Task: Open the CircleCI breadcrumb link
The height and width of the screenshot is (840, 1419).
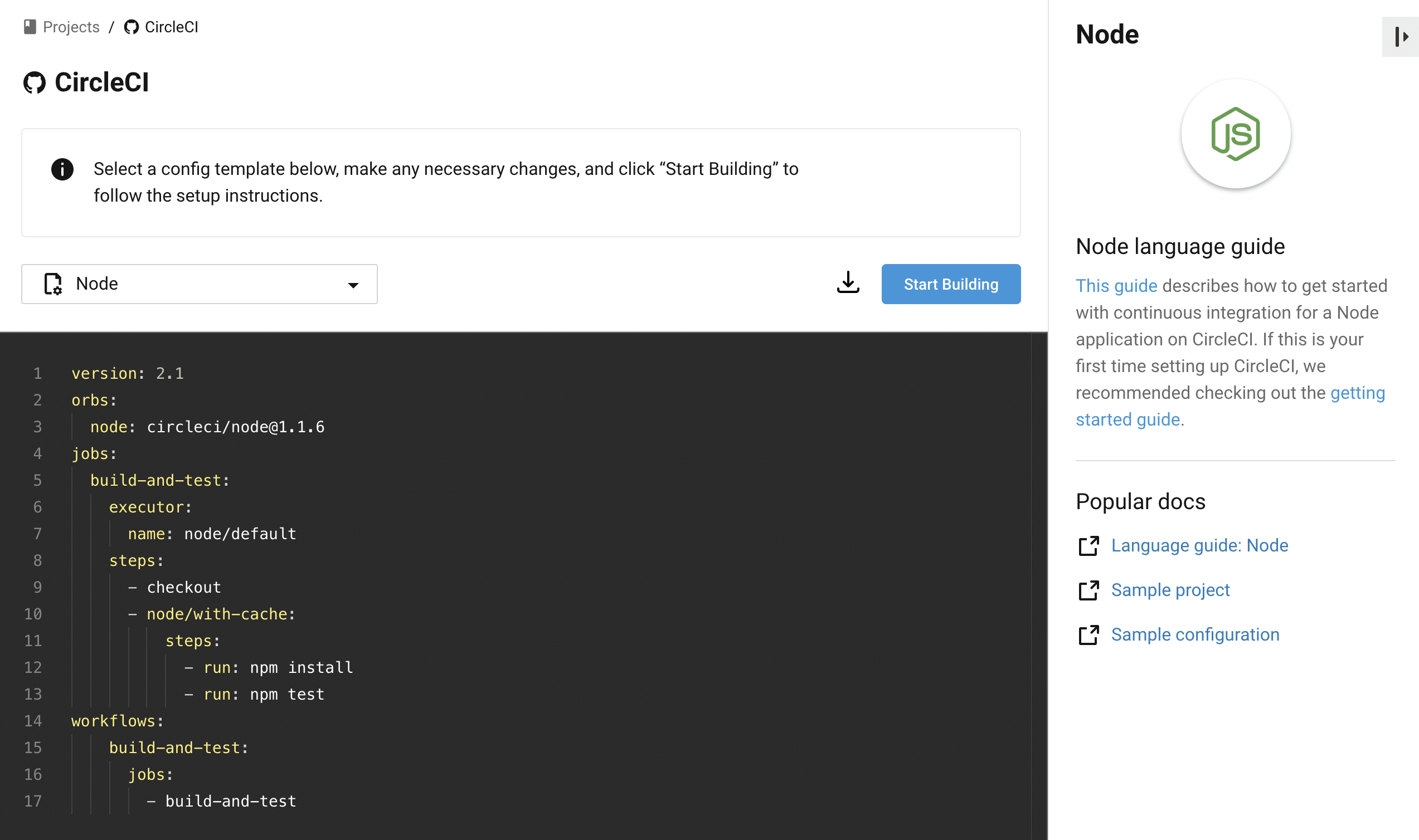Action: (171, 27)
